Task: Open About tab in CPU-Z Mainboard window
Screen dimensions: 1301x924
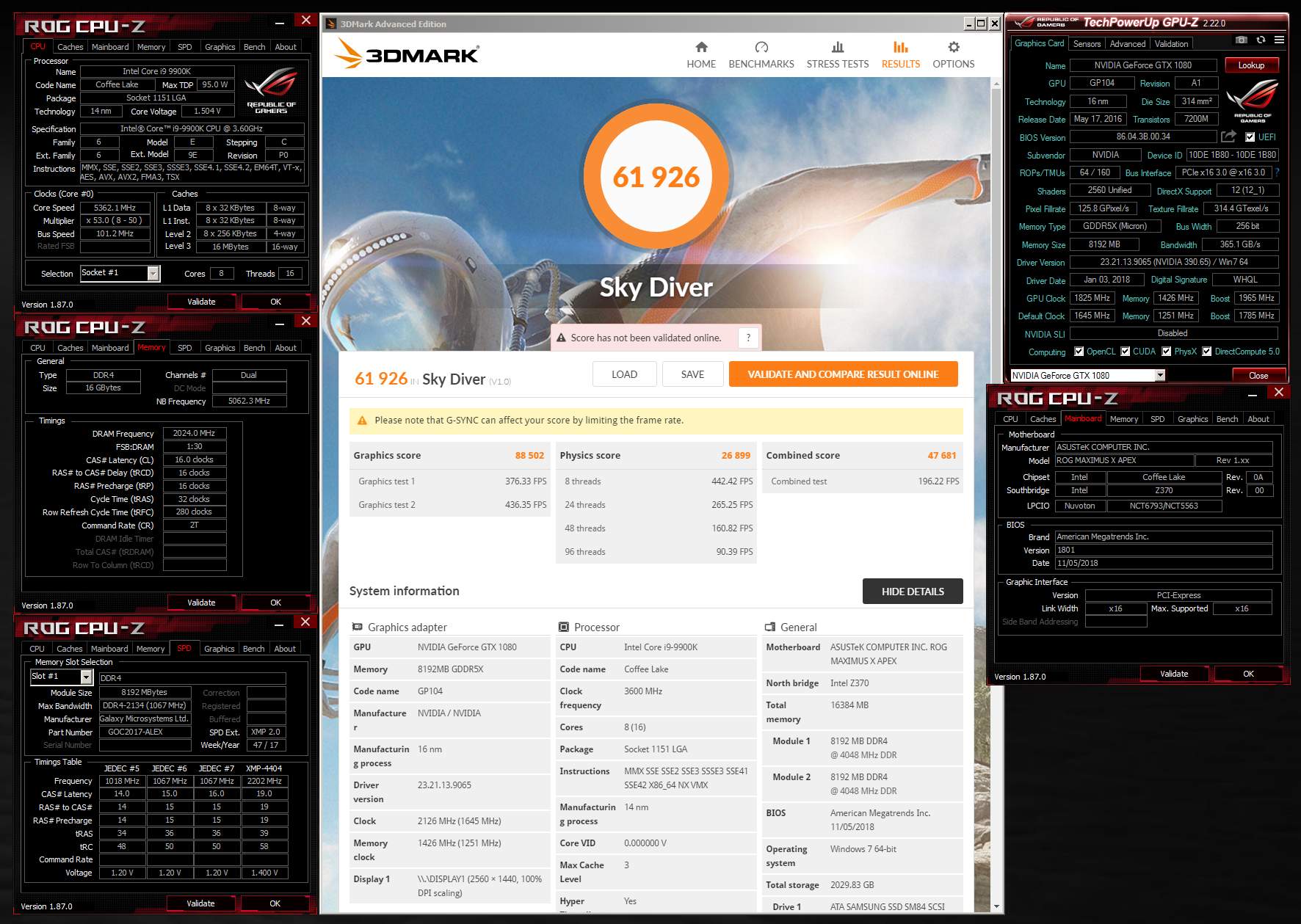Action: point(1258,419)
